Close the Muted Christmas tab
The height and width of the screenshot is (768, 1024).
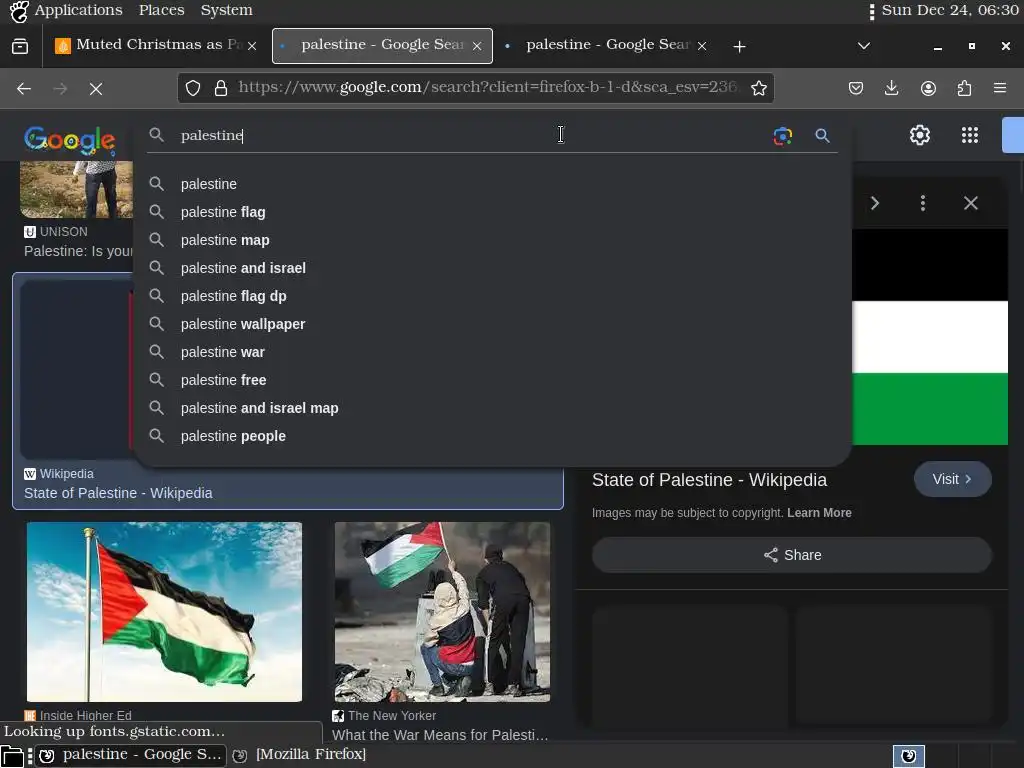251,46
